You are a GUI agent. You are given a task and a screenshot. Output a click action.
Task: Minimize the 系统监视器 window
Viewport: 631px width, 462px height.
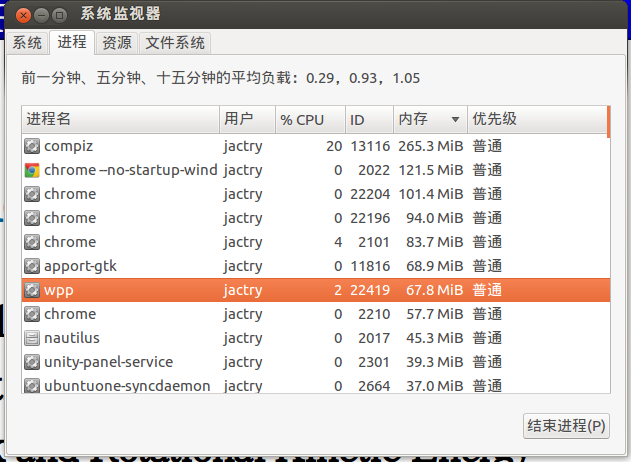point(41,15)
